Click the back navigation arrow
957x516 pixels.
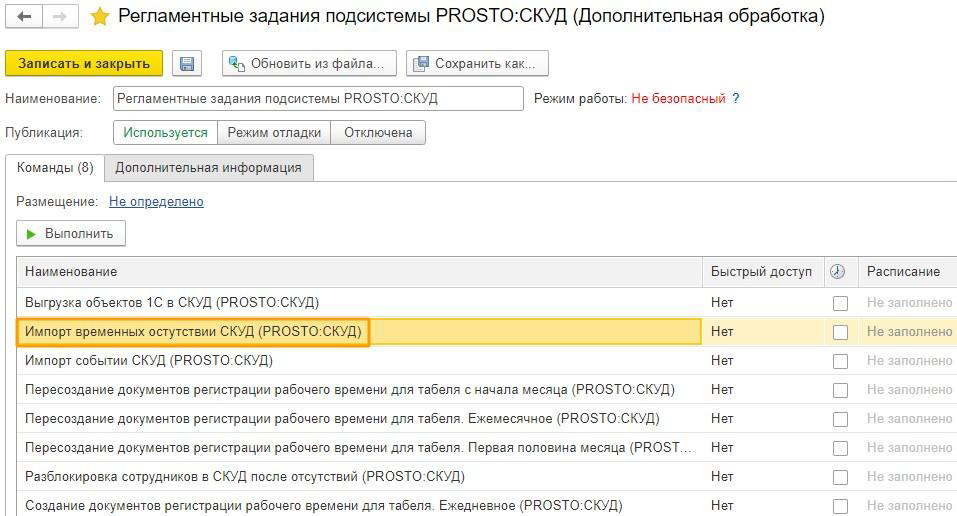click(24, 17)
